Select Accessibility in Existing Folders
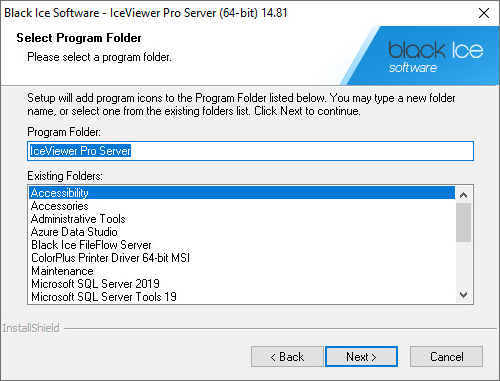 pos(242,193)
